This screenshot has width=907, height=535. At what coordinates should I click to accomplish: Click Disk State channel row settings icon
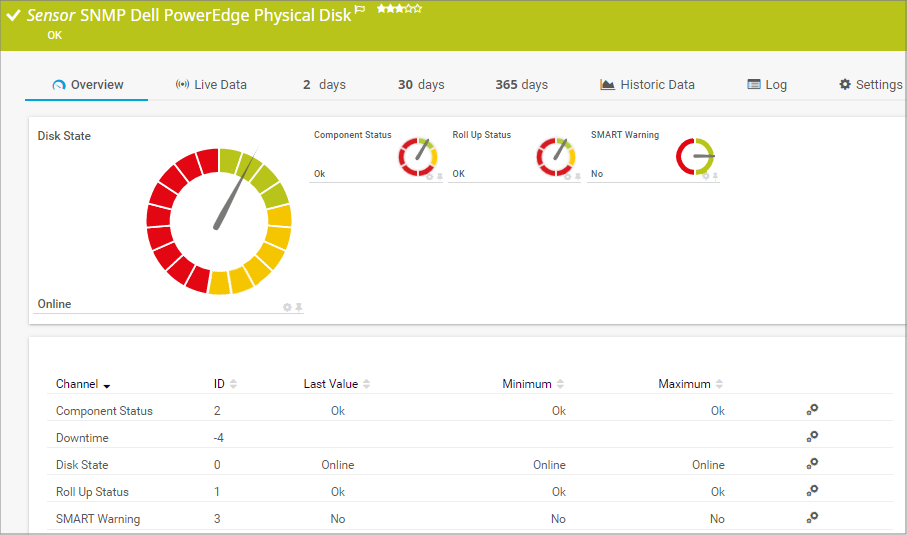click(x=813, y=464)
